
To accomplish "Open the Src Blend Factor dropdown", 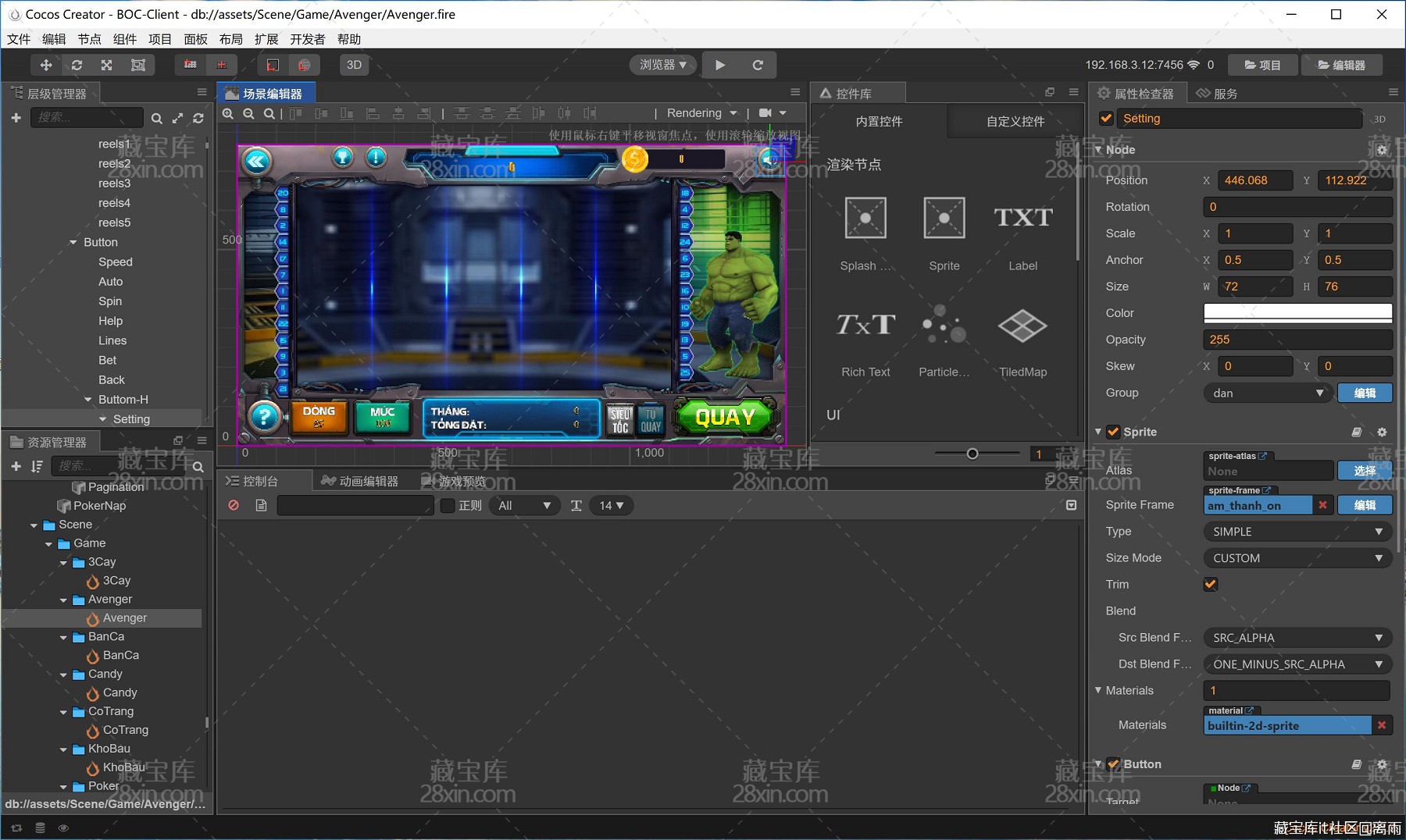I will click(x=1297, y=637).
